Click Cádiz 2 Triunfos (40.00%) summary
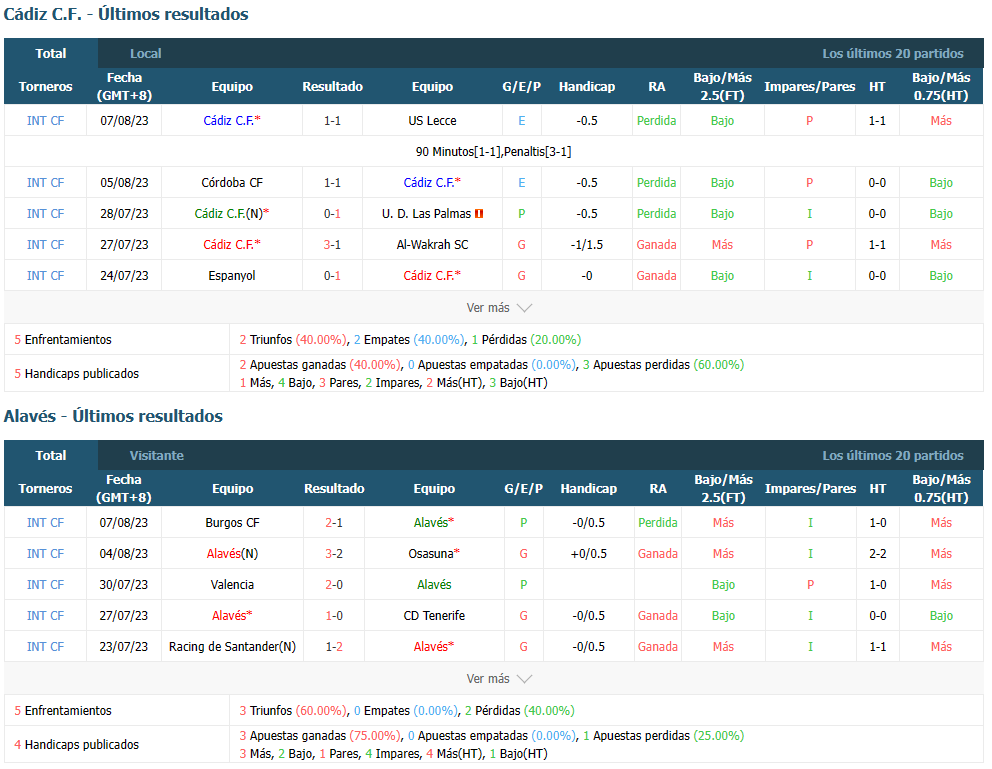The width and height of the screenshot is (992, 769). [x=293, y=340]
